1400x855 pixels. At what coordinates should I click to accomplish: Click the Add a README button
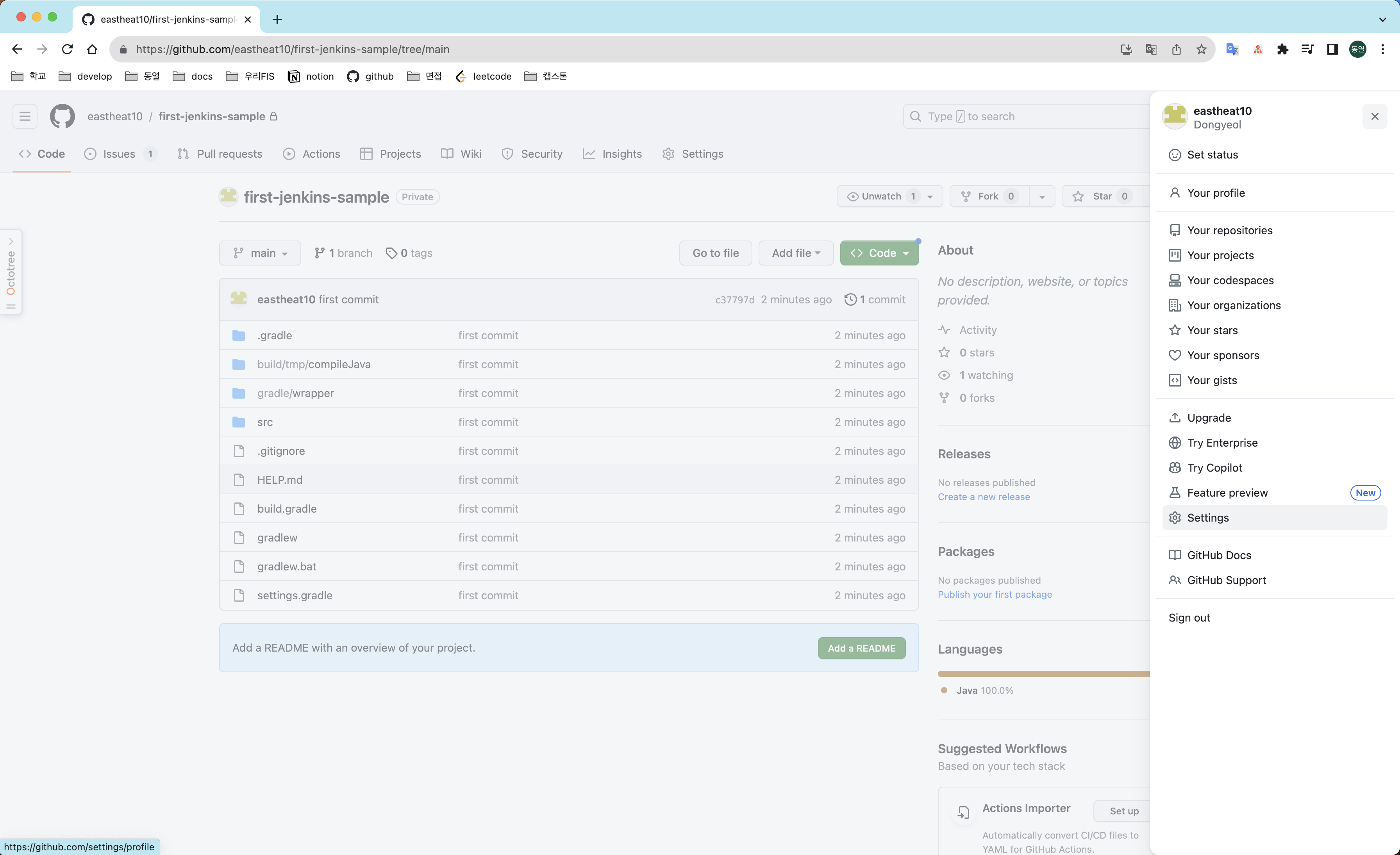coord(861,648)
